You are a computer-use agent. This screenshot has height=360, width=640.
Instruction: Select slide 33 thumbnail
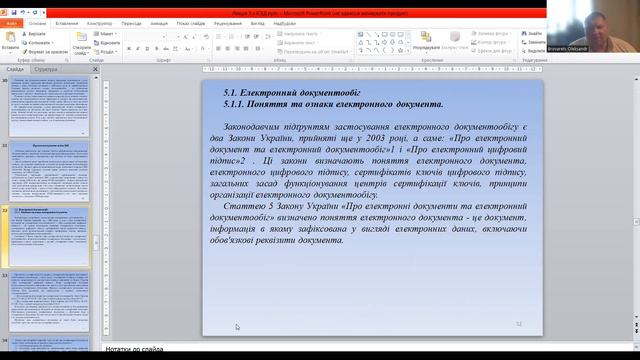(x=49, y=301)
